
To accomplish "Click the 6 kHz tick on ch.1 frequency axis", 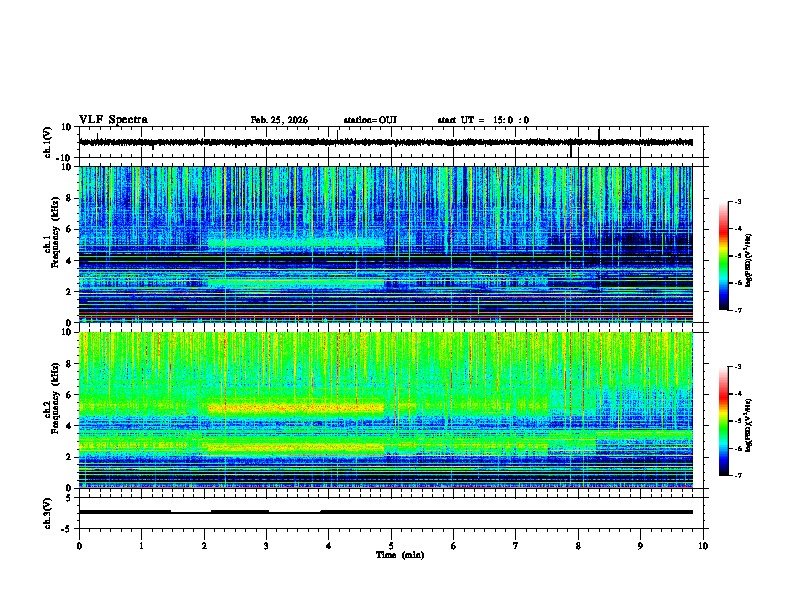I will [x=69, y=229].
